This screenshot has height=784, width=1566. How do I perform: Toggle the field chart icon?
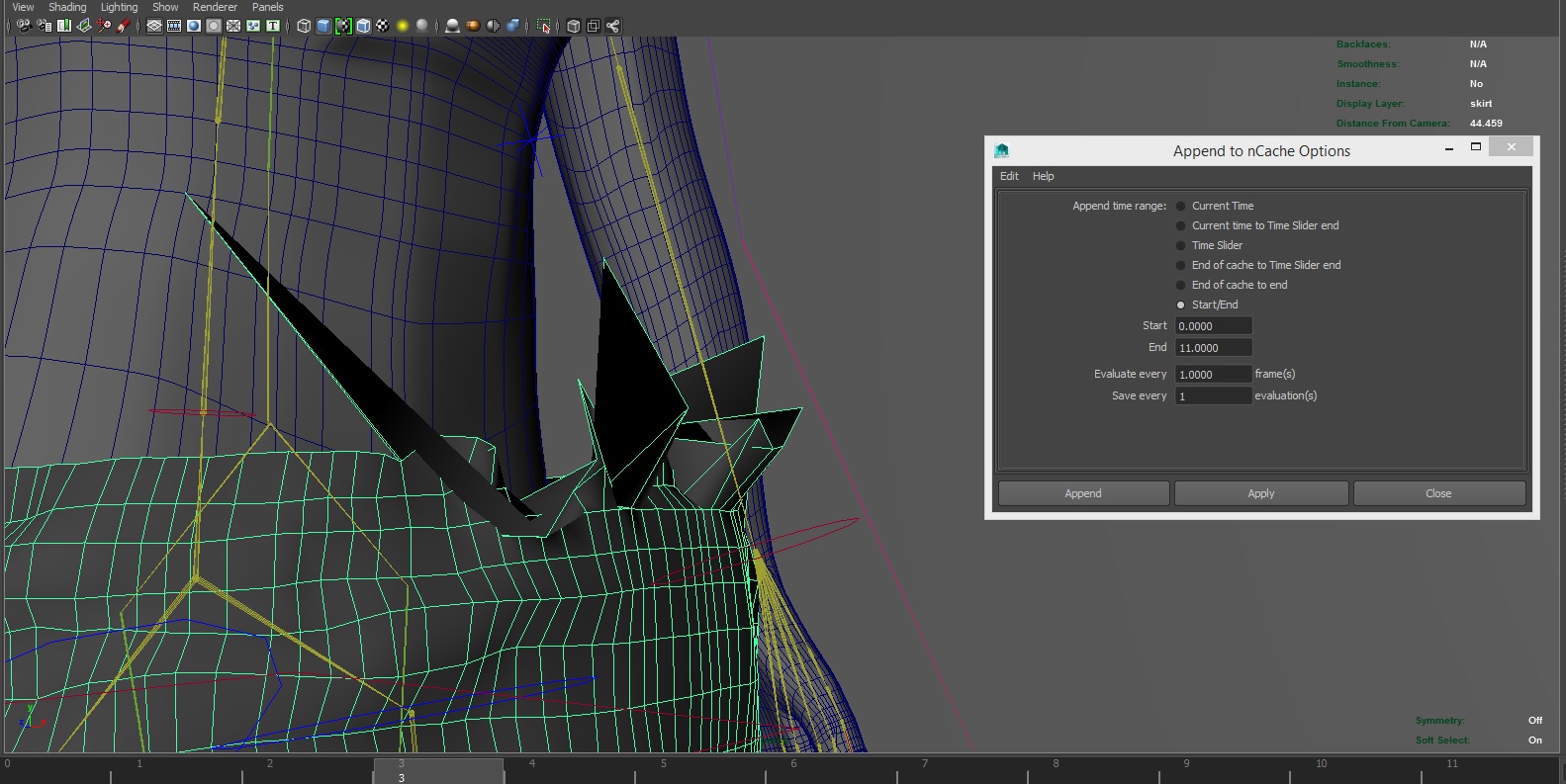coord(233,26)
